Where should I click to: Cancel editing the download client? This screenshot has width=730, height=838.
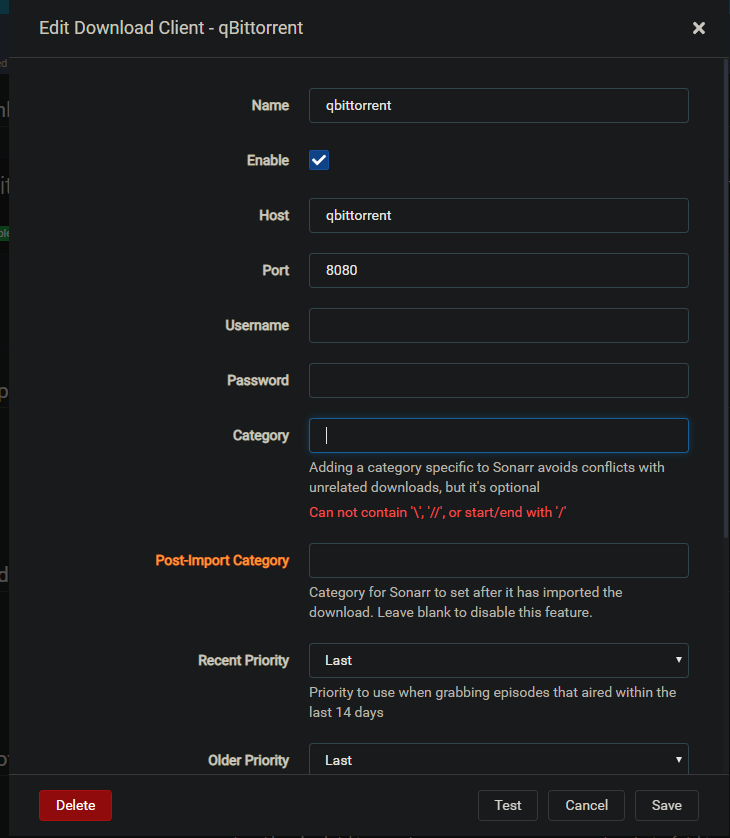click(x=586, y=805)
